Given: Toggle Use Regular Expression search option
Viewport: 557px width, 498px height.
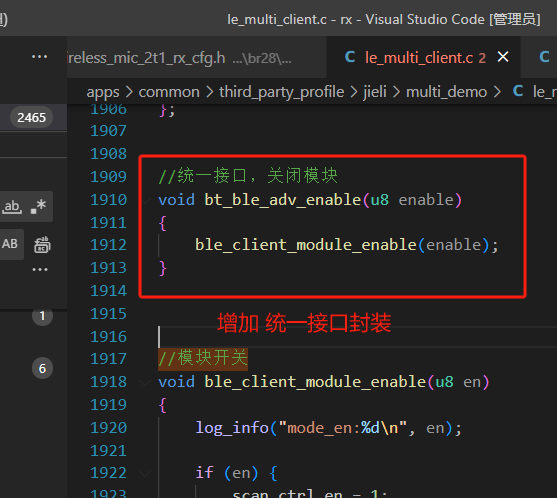Looking at the screenshot, I should coord(38,207).
